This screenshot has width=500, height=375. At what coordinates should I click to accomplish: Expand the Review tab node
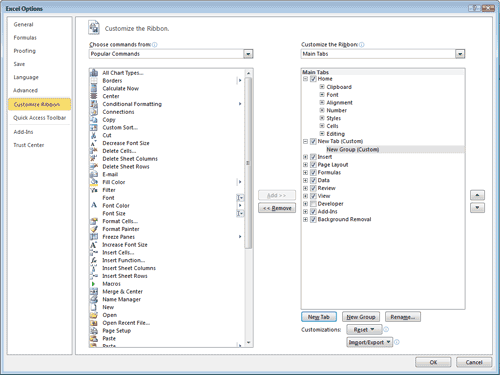[305, 188]
